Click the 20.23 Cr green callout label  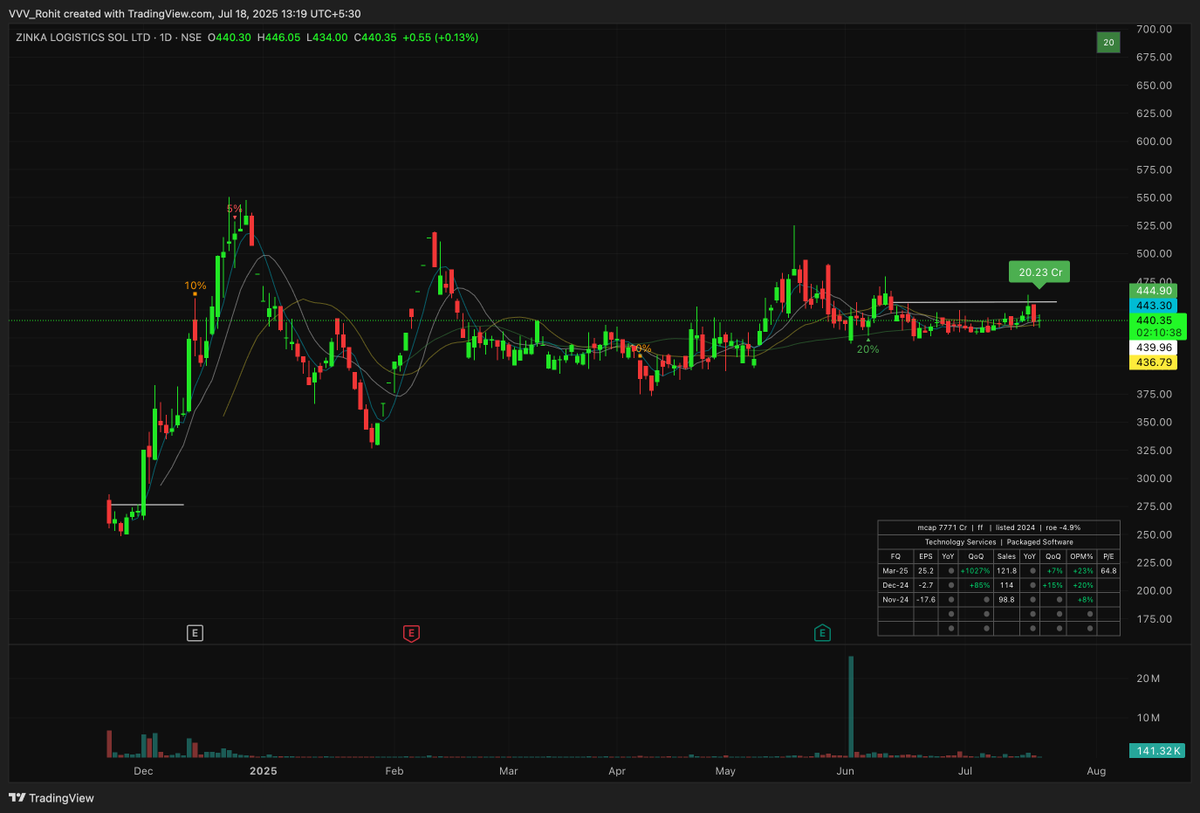click(x=1040, y=272)
